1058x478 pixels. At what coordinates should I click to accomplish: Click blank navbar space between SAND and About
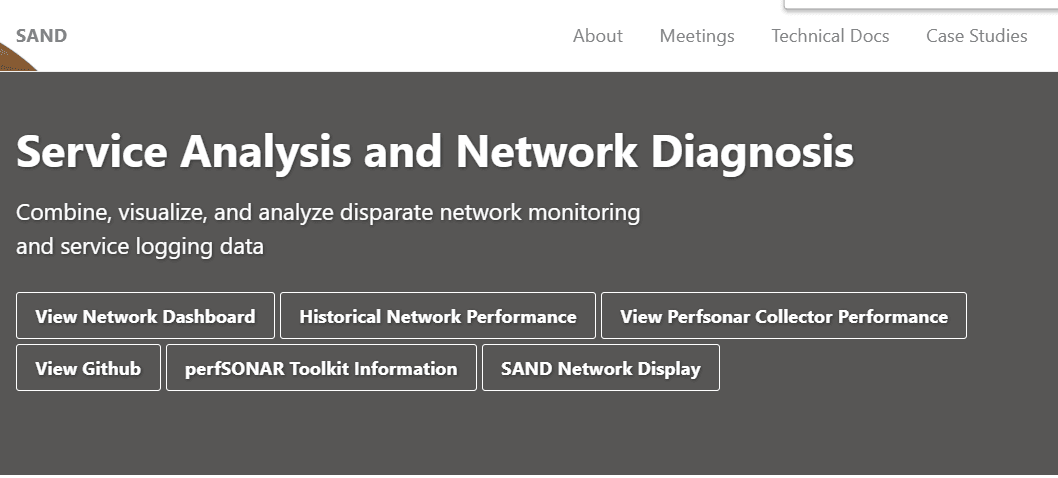[x=317, y=36]
